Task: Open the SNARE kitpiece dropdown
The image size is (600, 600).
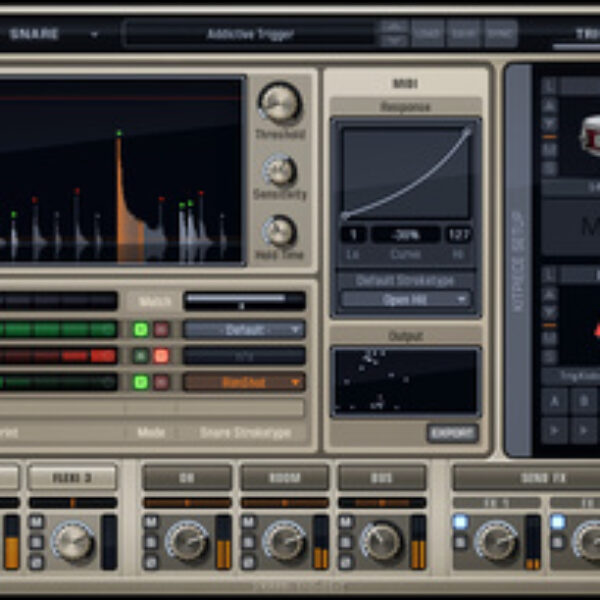Action: tap(53, 34)
